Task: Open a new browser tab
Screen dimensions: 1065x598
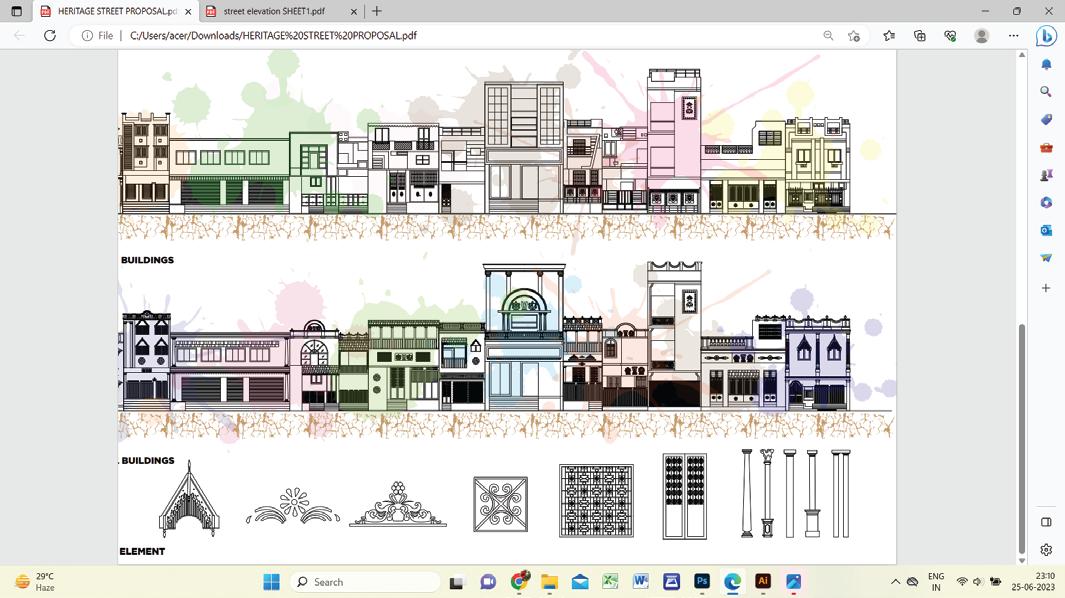Action: (x=377, y=11)
